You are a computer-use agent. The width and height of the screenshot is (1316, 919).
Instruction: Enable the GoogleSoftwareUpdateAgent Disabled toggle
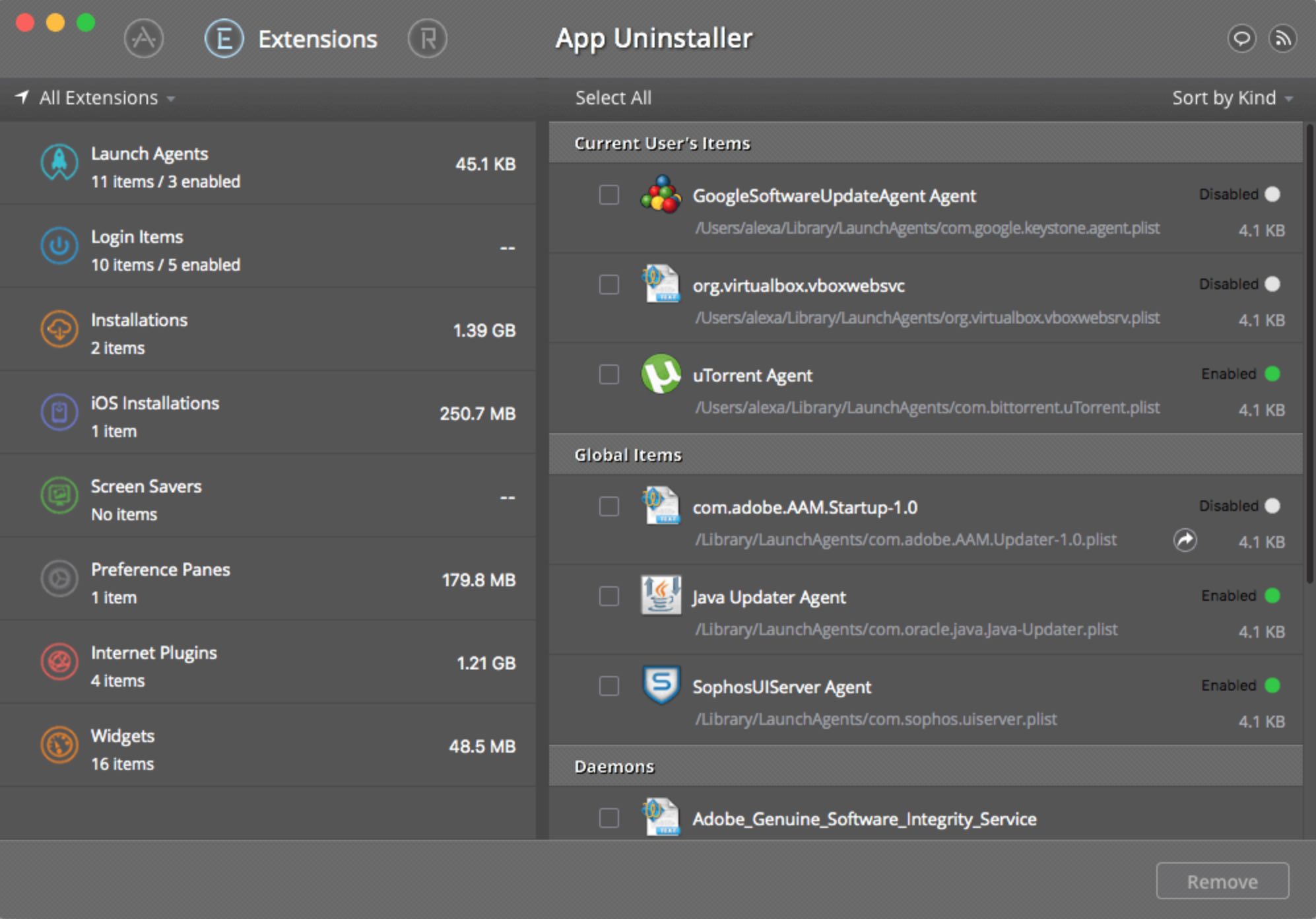point(1272,194)
